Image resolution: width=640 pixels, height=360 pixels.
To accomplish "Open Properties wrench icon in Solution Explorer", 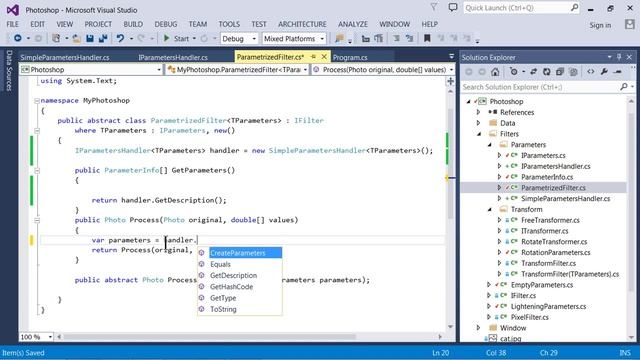I will tap(604, 72).
